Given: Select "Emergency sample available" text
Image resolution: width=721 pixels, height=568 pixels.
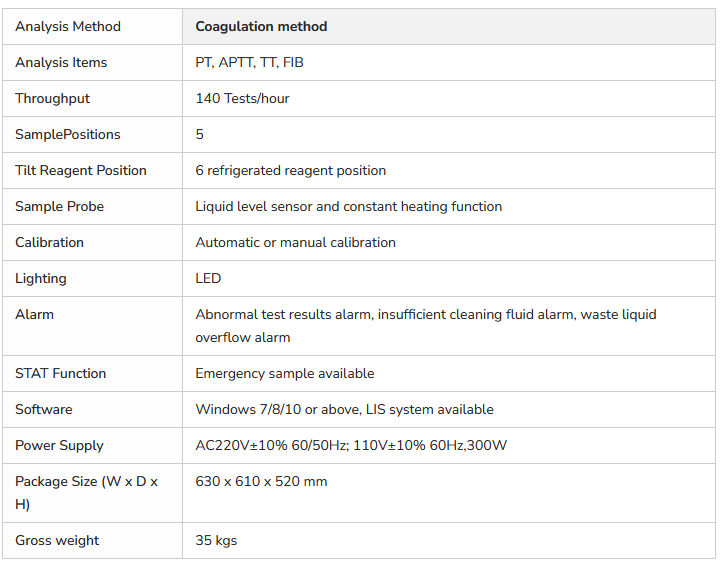Looking at the screenshot, I should [x=284, y=374].
